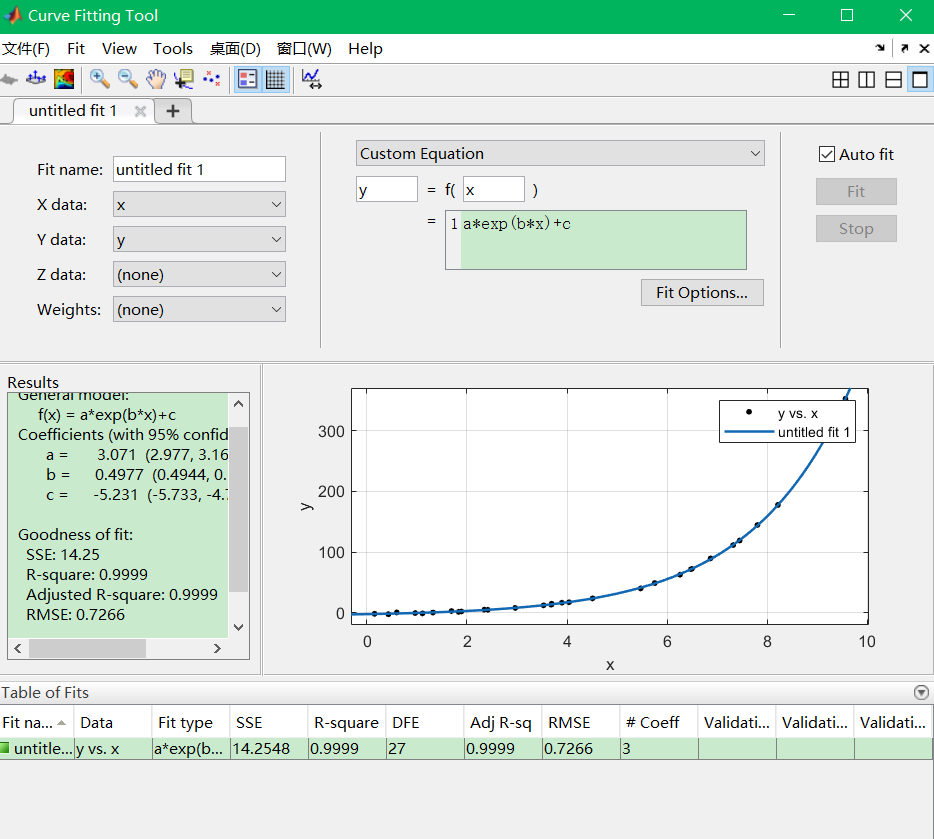Click the RMSE column header

pos(581,722)
